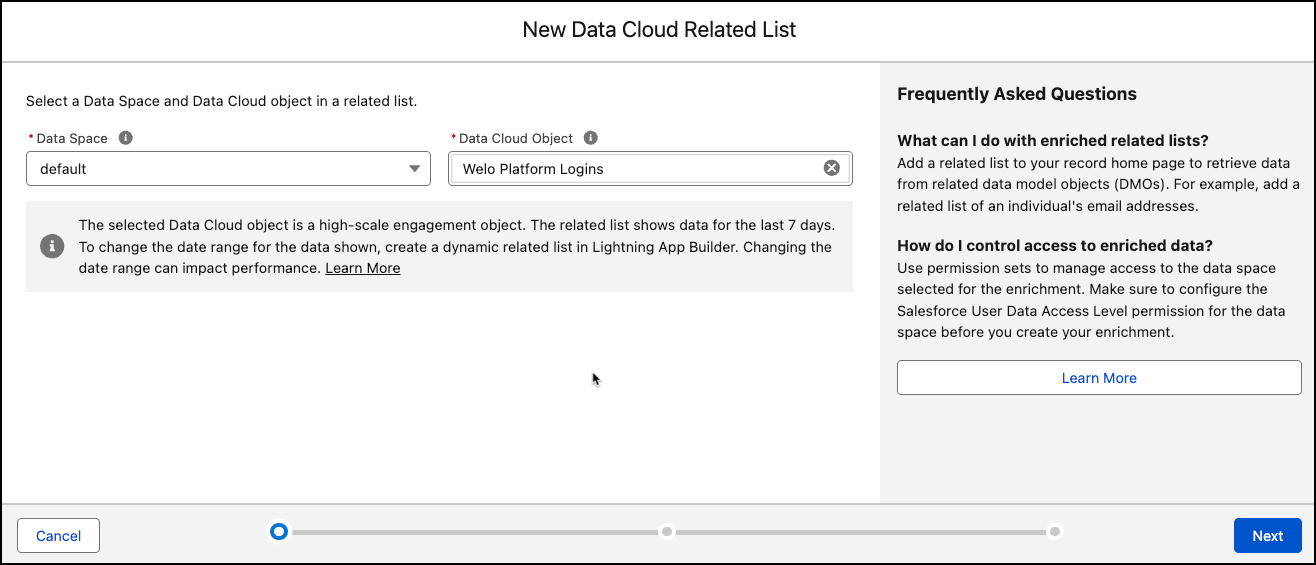Click the Data Space field label
The image size is (1316, 565).
pos(73,139)
